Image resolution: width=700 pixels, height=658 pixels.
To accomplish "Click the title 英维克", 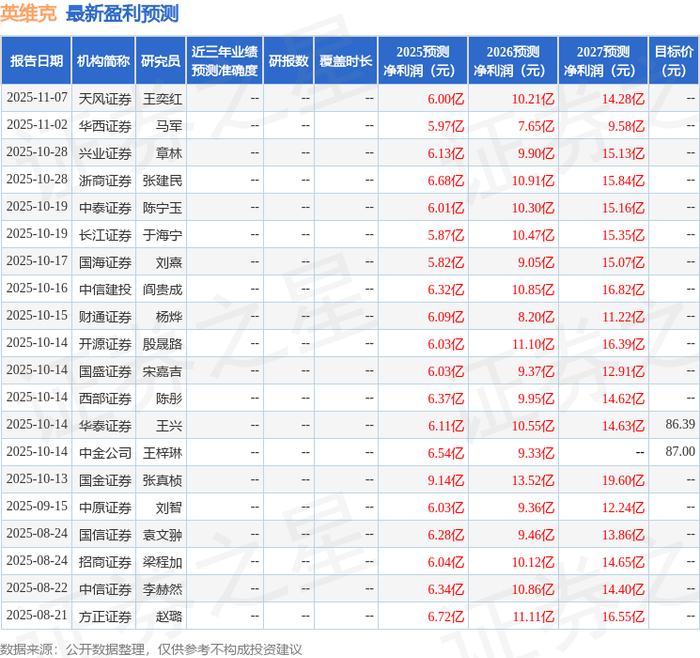I will coord(29,13).
